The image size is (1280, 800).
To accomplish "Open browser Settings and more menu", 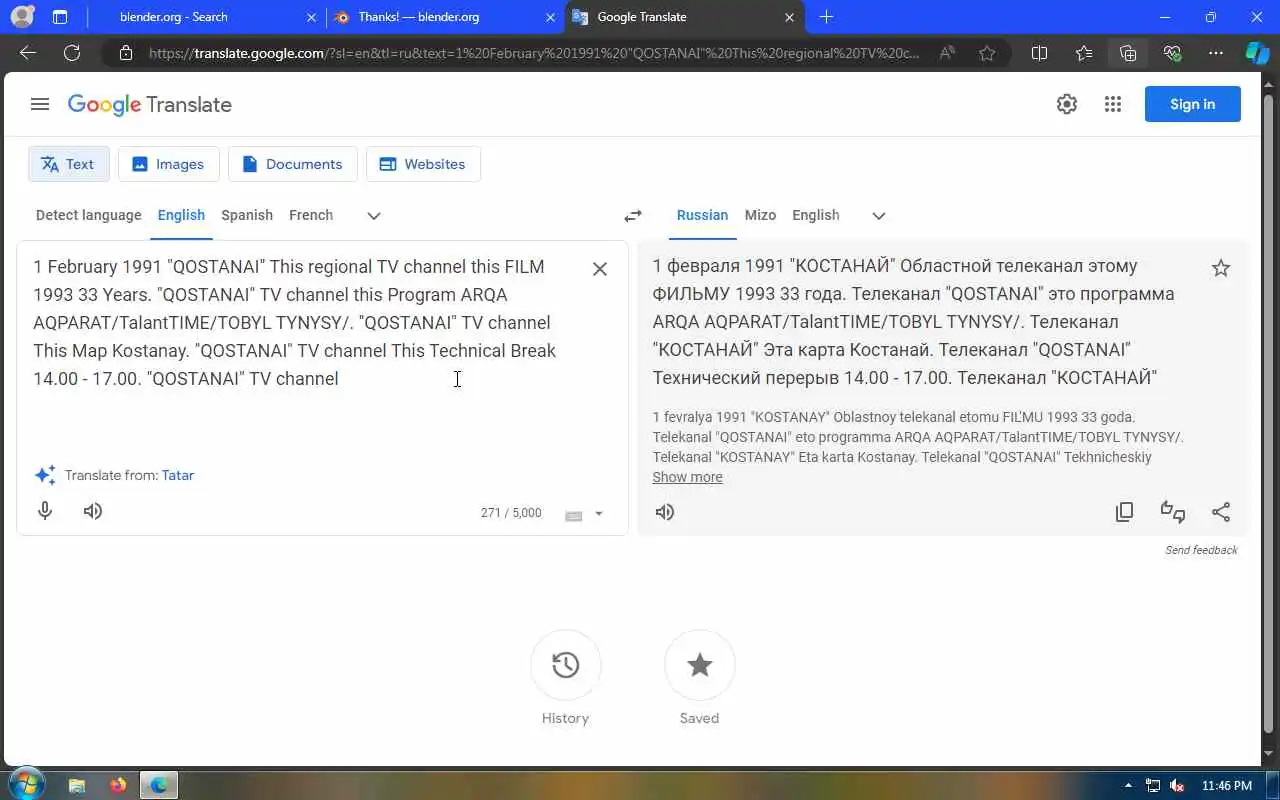I will point(1216,53).
